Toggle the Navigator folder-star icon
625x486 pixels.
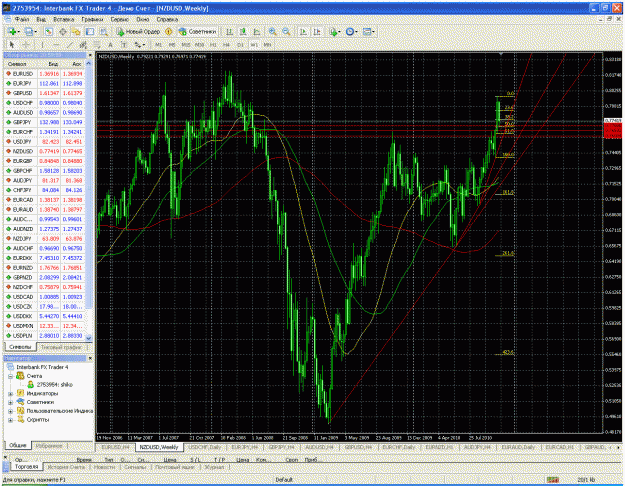(76, 31)
